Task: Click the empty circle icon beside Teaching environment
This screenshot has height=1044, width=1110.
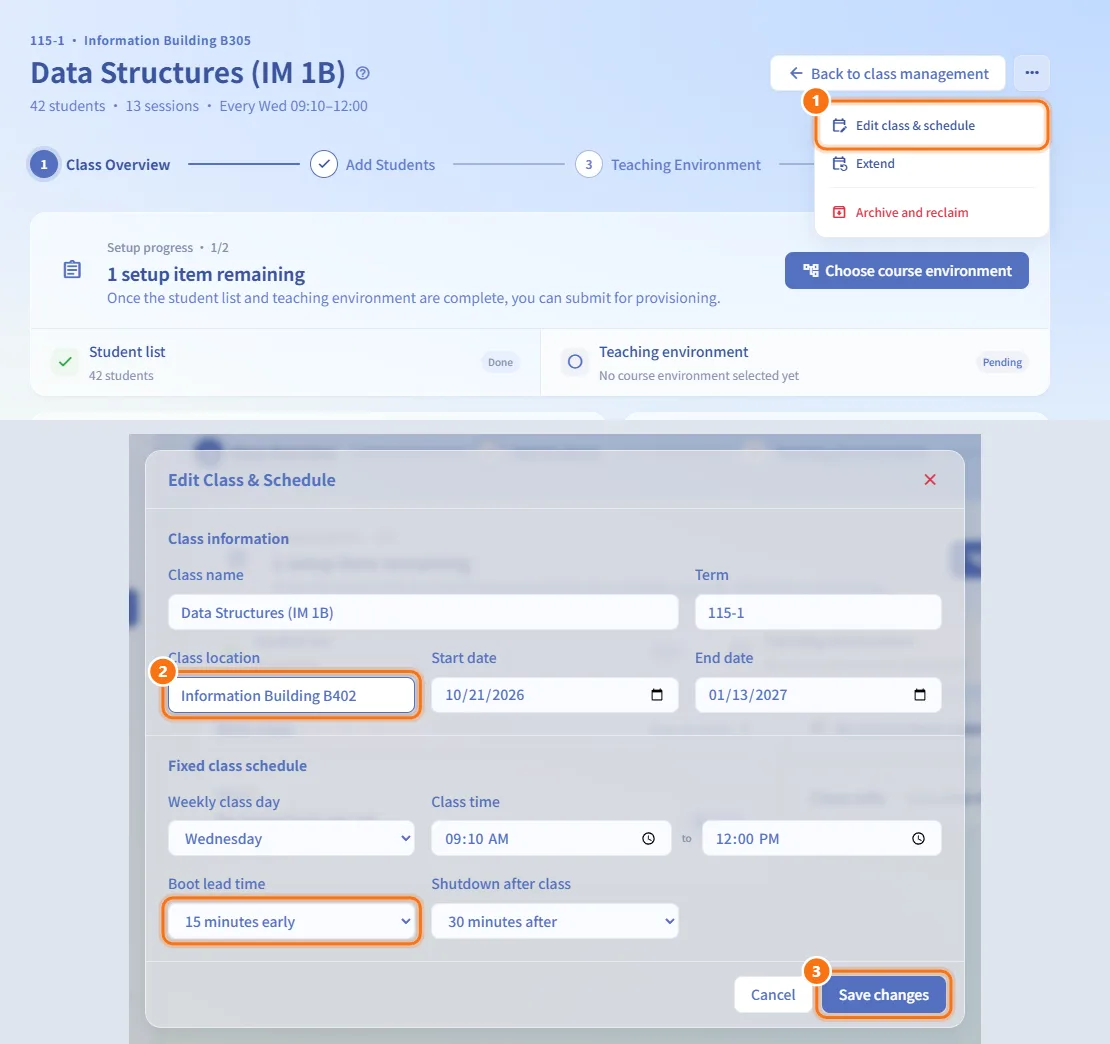Action: (575, 362)
